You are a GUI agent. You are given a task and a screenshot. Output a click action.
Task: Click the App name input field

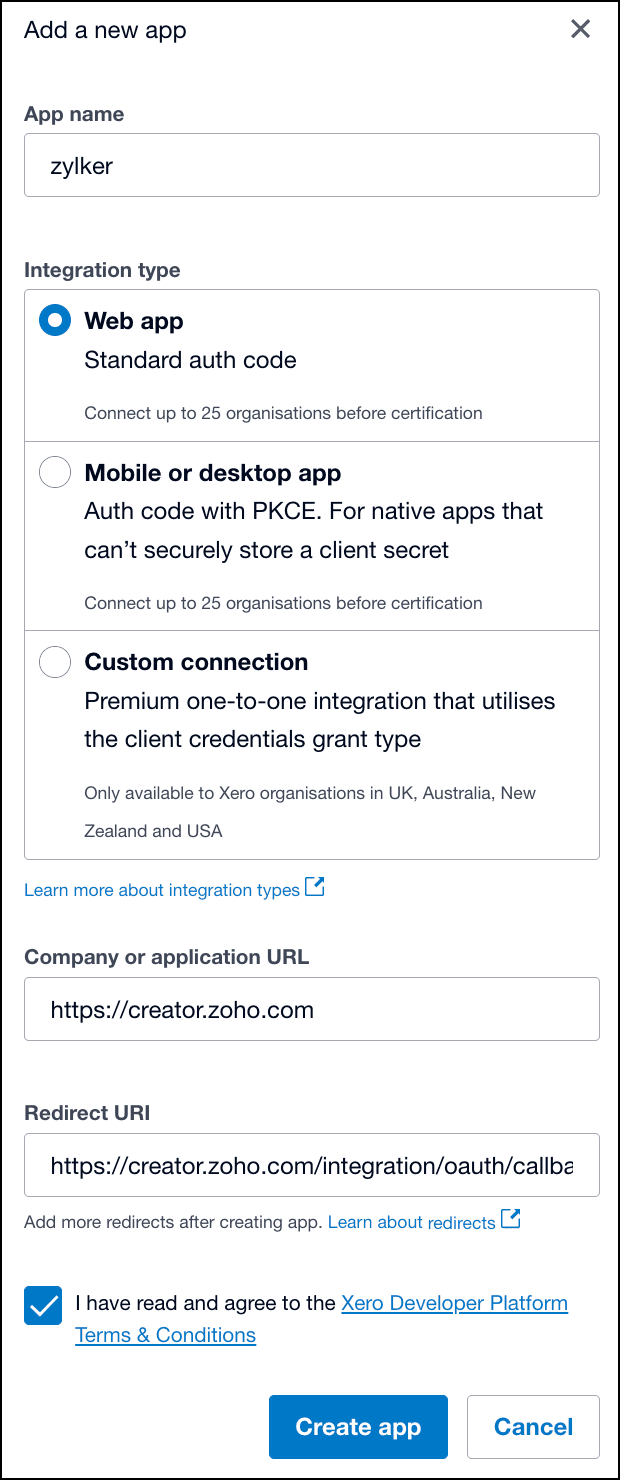(311, 166)
